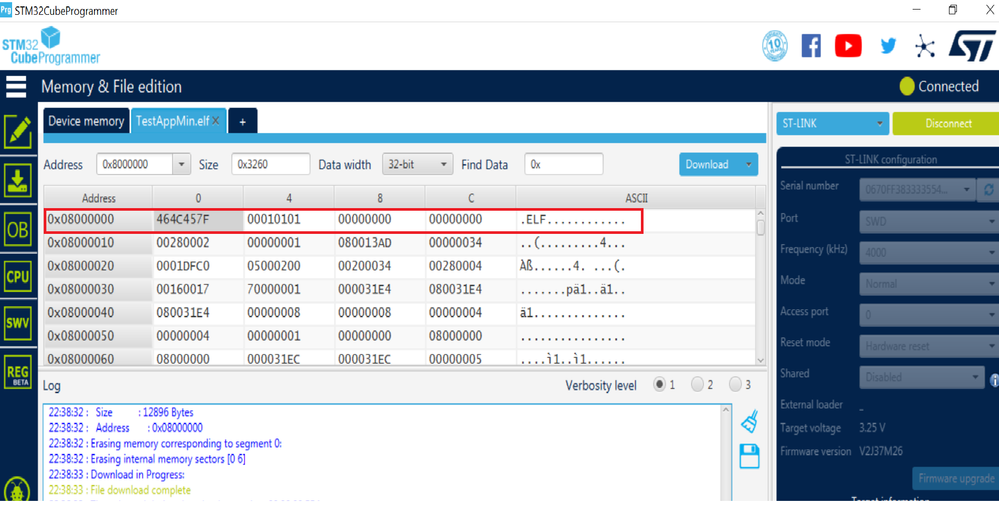
Task: Switch to the Device memory tab
Action: coord(86,121)
